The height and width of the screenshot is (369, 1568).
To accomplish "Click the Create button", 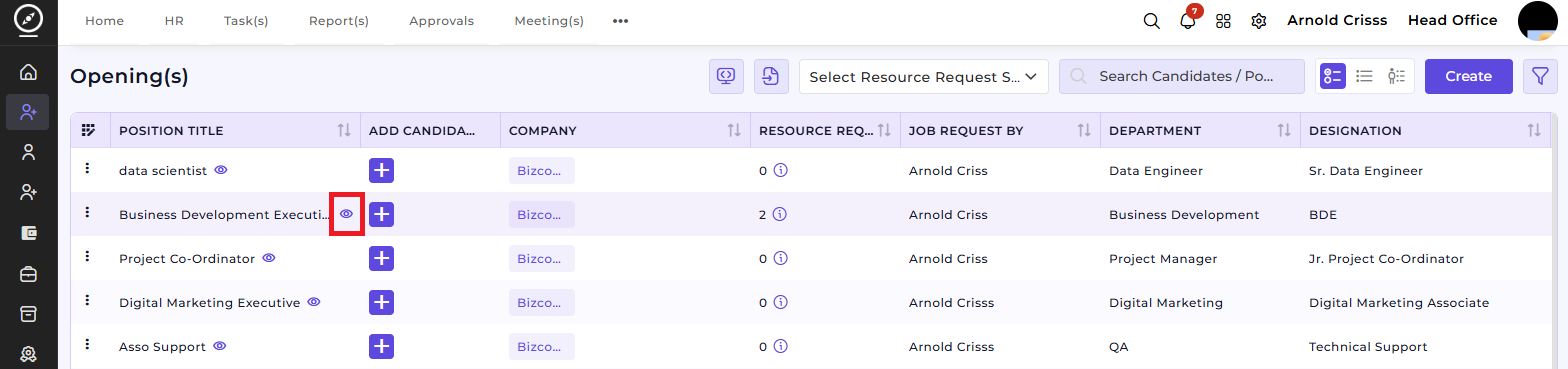I will pos(1469,76).
